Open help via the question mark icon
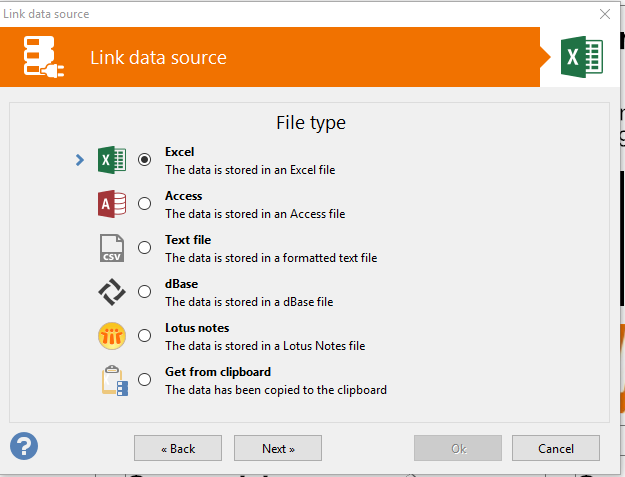This screenshot has height=477, width=625. pos(24,446)
